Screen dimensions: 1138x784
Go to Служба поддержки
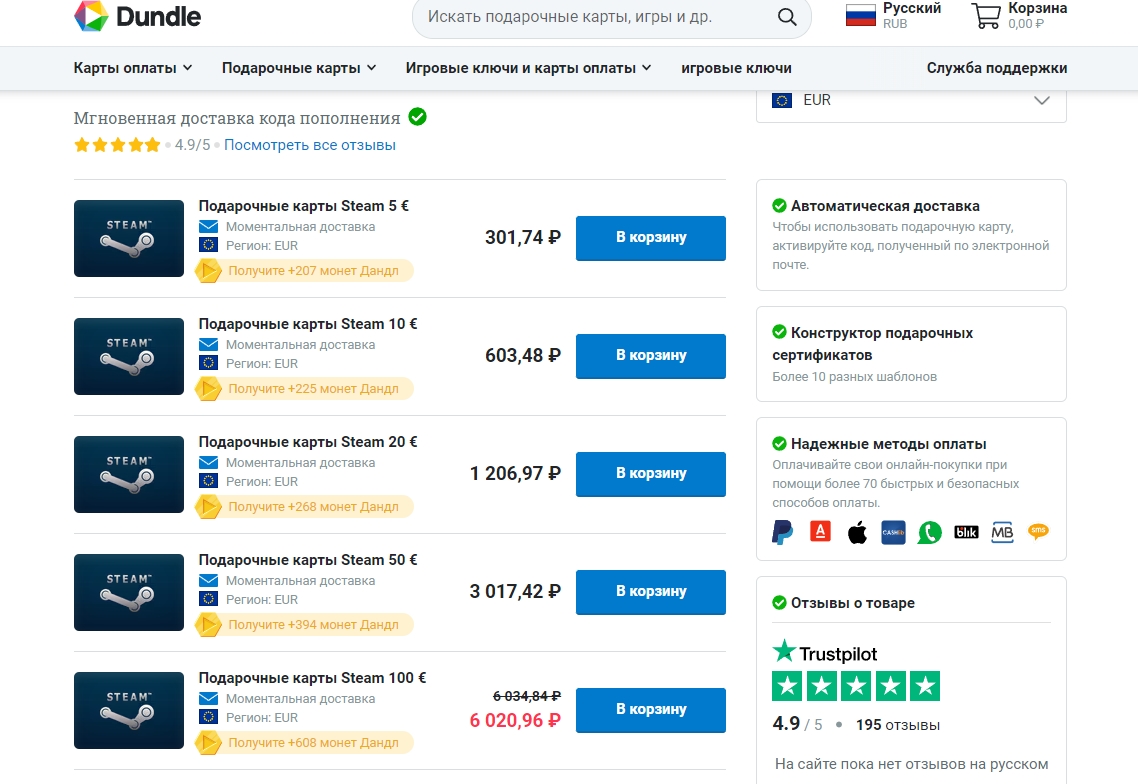click(996, 68)
